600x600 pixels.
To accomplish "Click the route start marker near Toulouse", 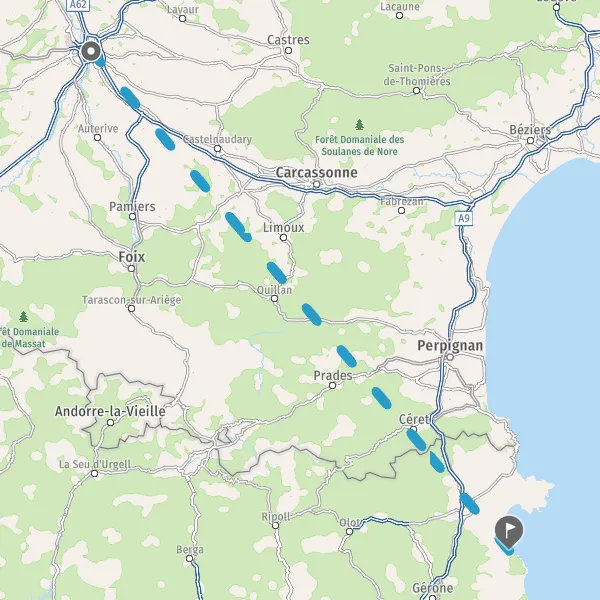I will (91, 51).
